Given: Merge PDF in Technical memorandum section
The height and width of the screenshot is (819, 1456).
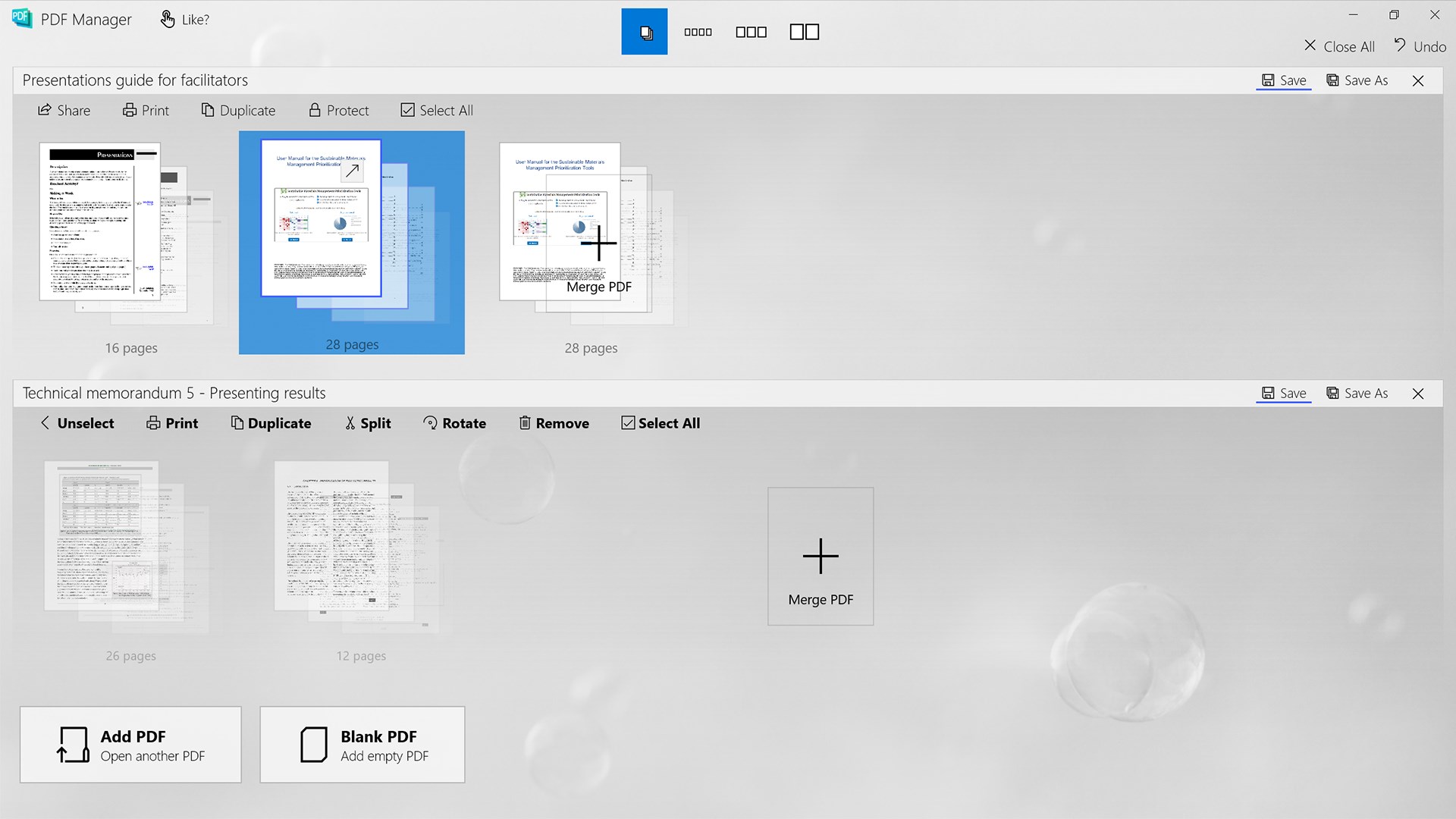Looking at the screenshot, I should click(x=820, y=556).
